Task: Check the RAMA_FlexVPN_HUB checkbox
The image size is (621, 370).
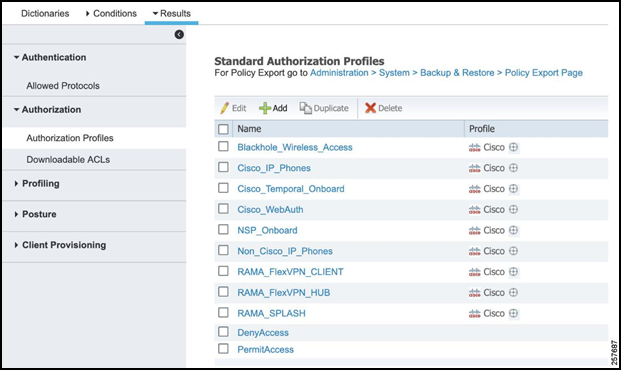Action: tap(223, 292)
